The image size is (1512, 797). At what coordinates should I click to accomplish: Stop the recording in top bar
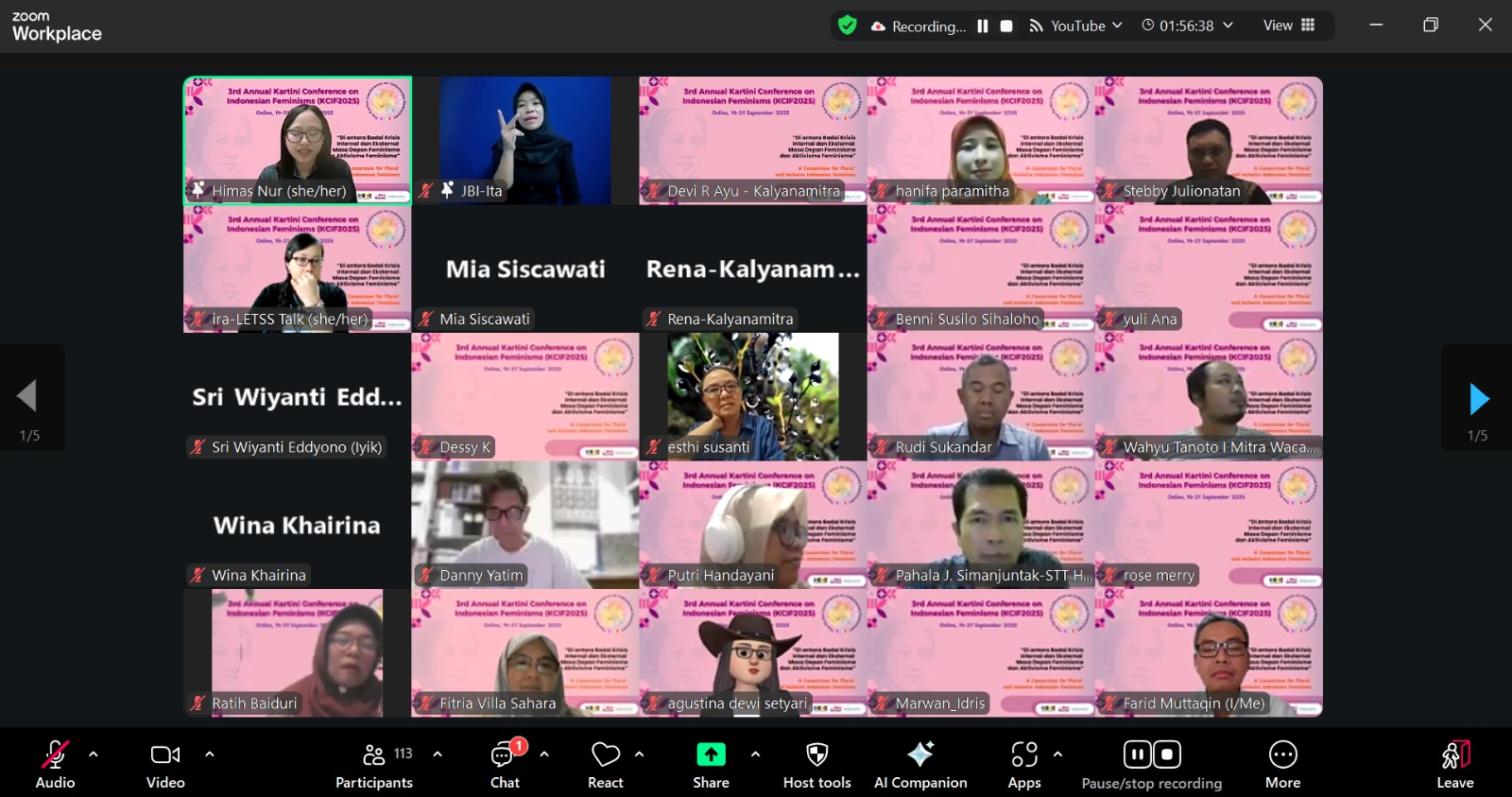point(1006,26)
